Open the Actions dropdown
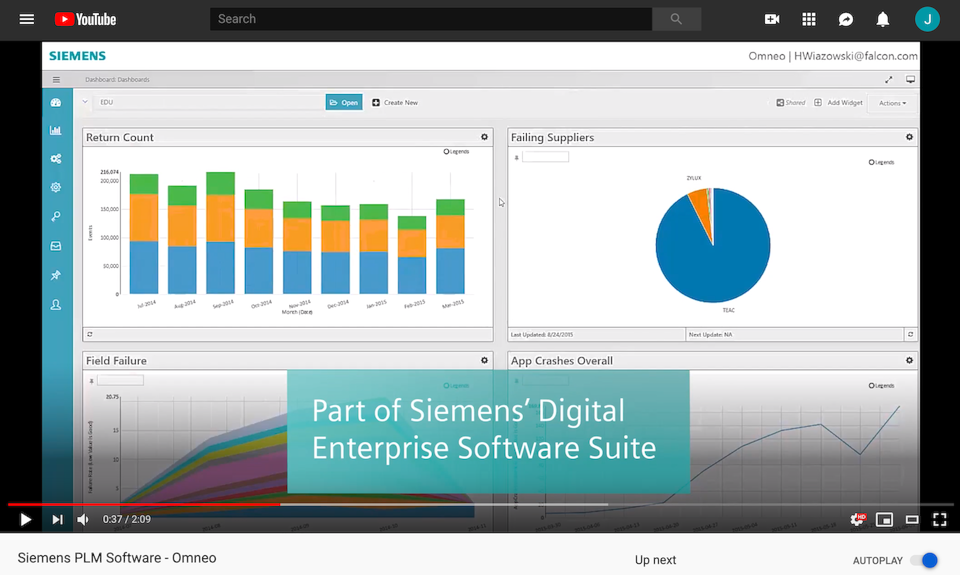Viewport: 960px width, 575px height. point(893,103)
